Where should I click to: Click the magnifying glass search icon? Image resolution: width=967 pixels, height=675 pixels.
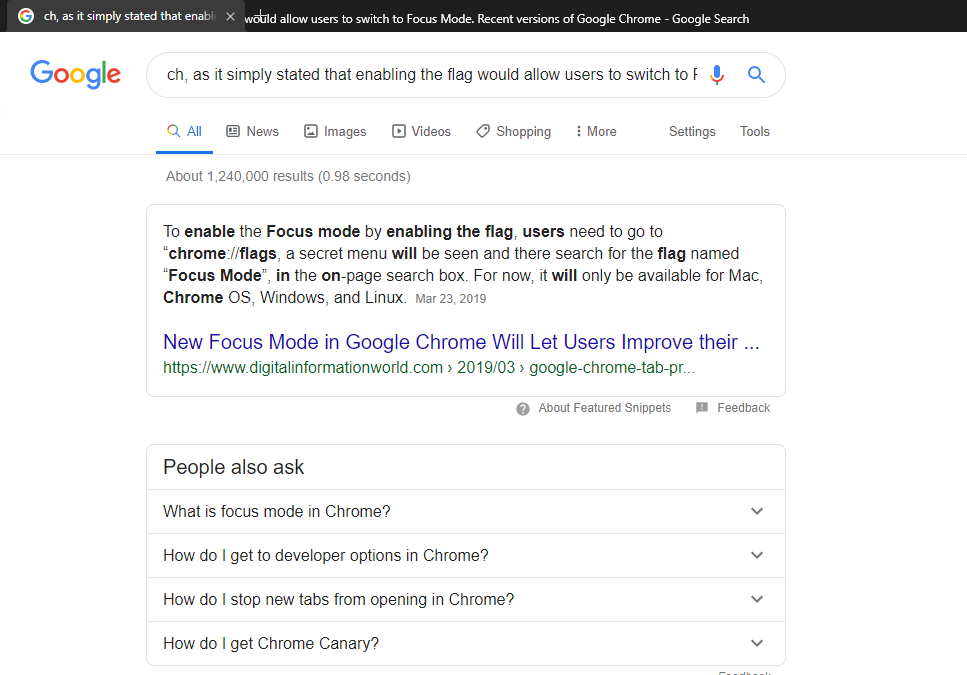pyautogui.click(x=756, y=74)
